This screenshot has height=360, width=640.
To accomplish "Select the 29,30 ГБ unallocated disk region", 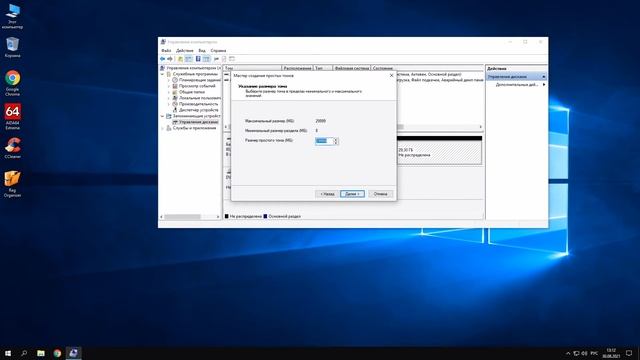I will 439,152.
